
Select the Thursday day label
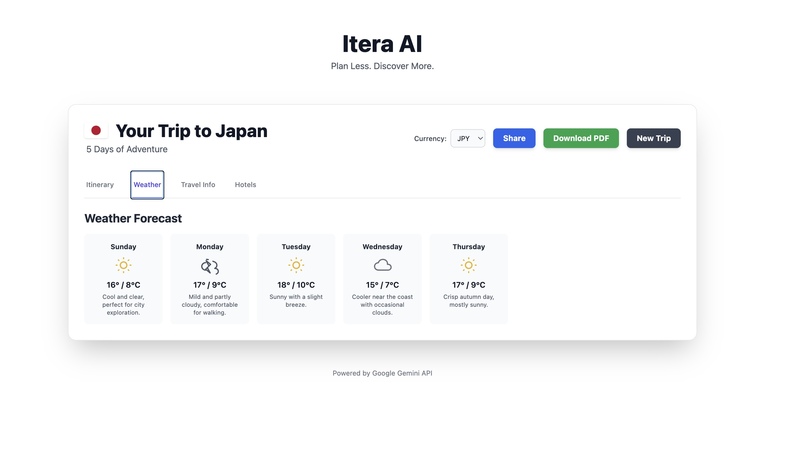tap(468, 247)
